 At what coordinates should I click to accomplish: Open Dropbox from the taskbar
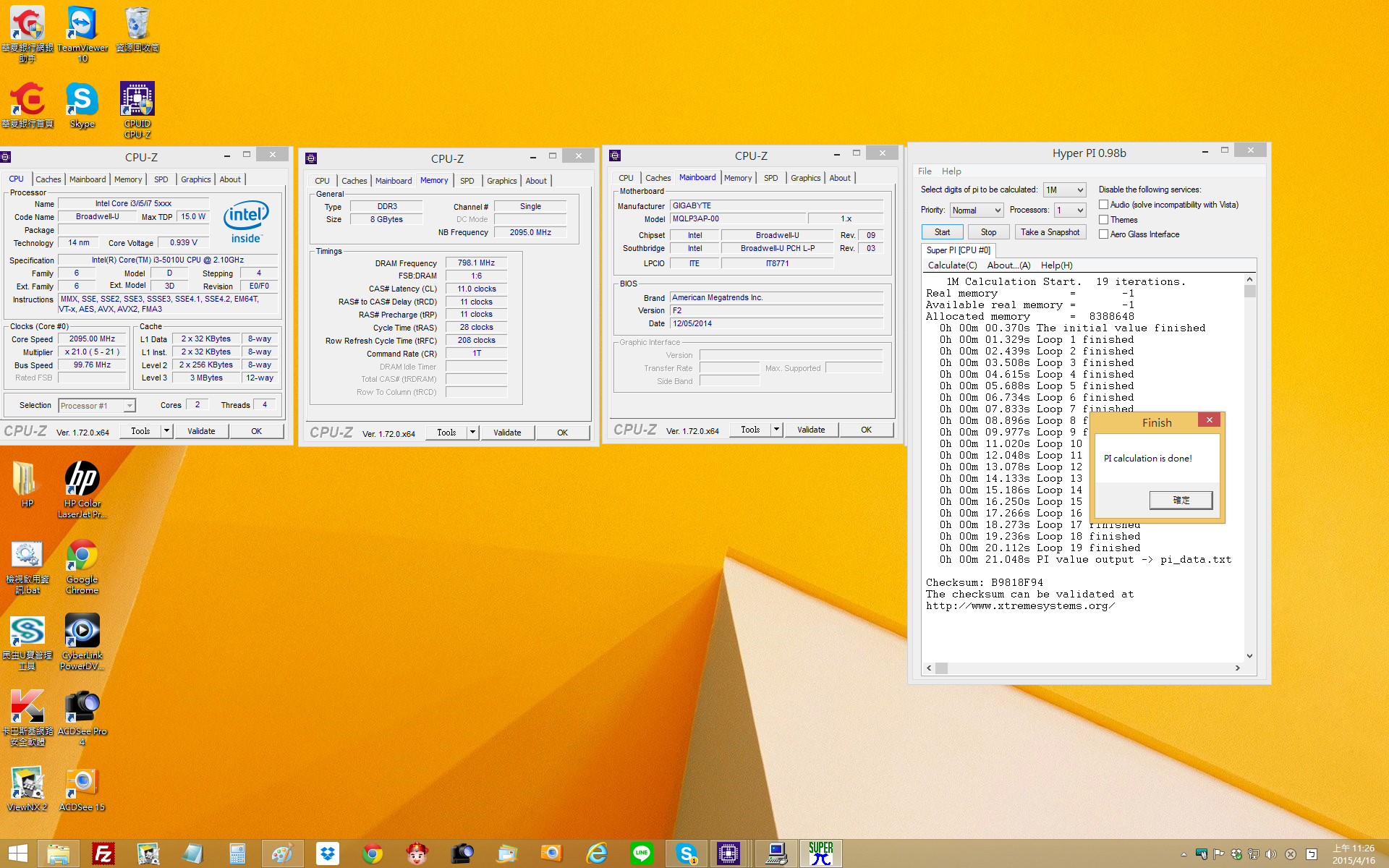click(328, 854)
